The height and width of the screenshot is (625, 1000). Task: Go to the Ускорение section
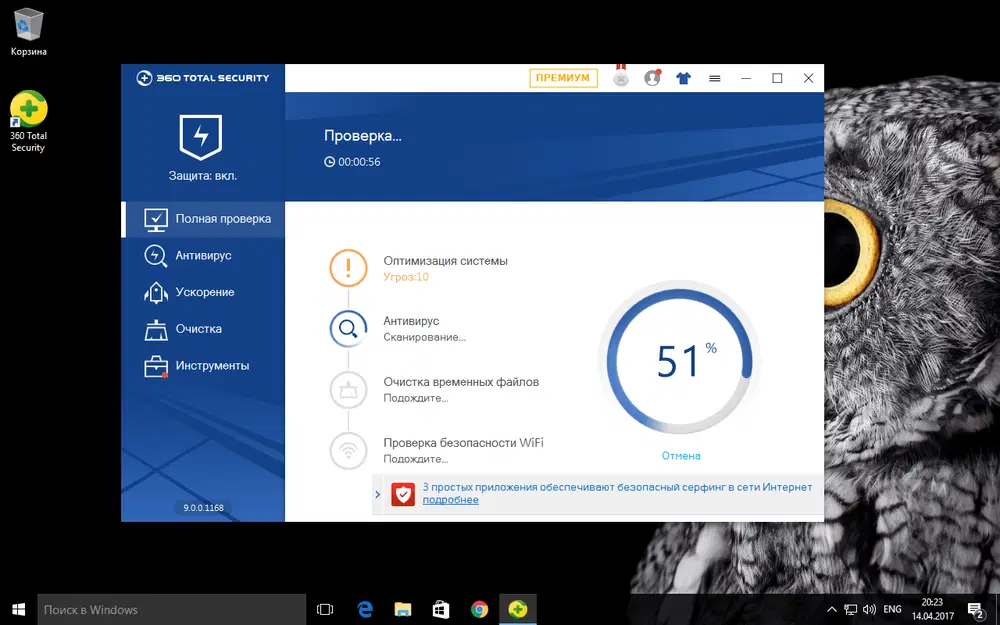204,292
